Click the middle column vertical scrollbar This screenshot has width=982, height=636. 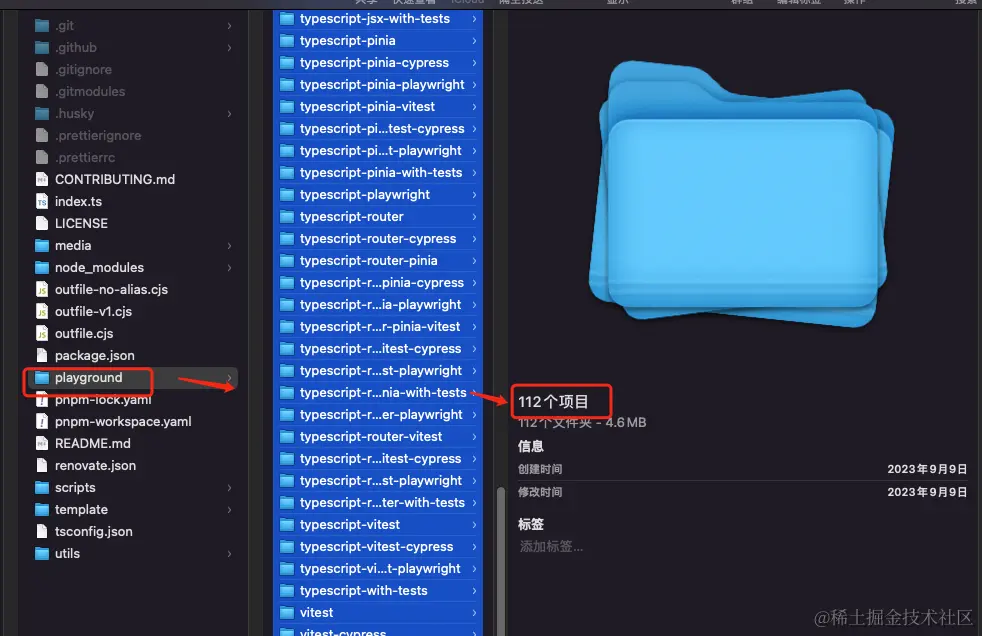[500, 561]
